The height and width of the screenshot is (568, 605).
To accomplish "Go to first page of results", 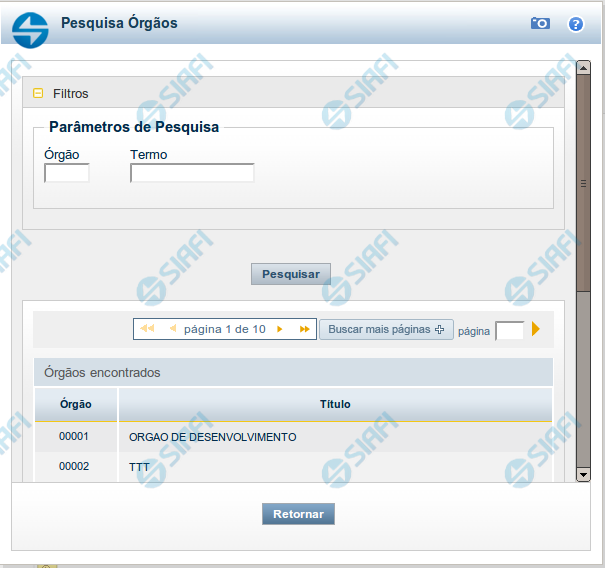I will [147, 329].
